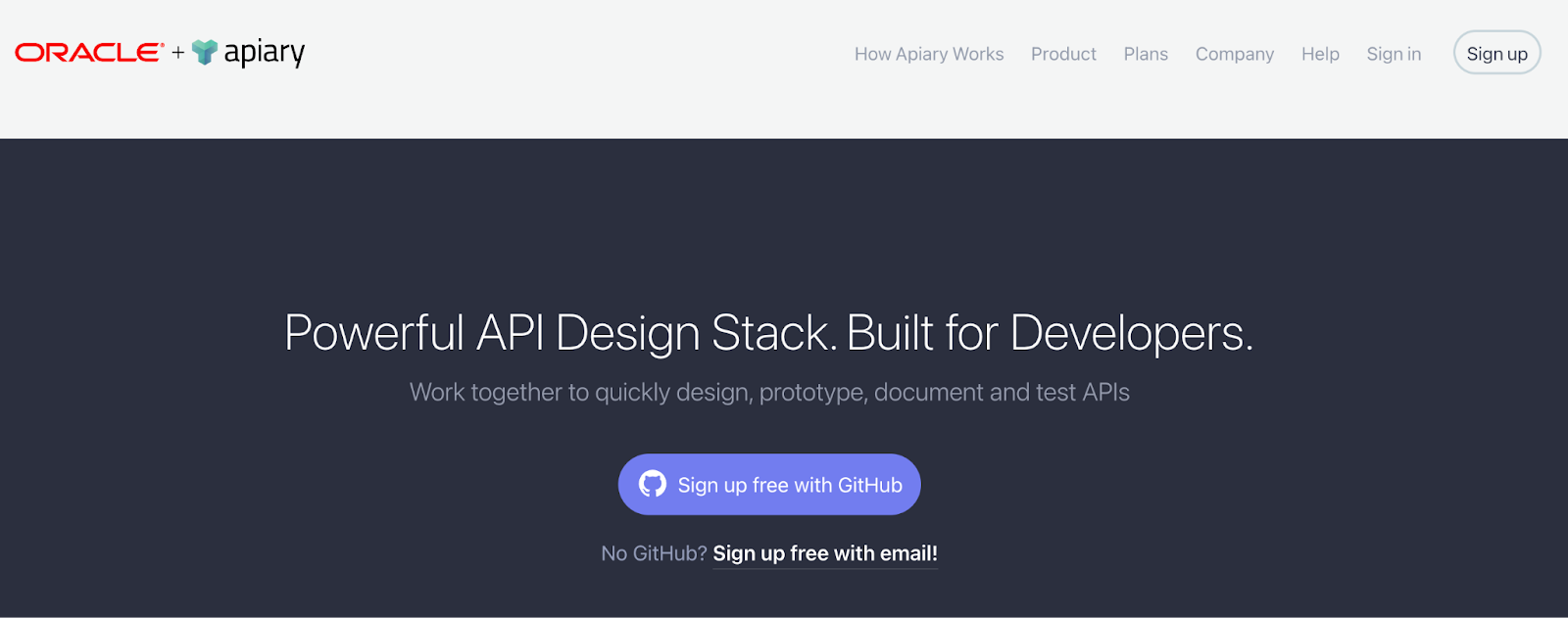Click the Sign up outlined button
This screenshot has width=1568, height=618.
(1496, 53)
